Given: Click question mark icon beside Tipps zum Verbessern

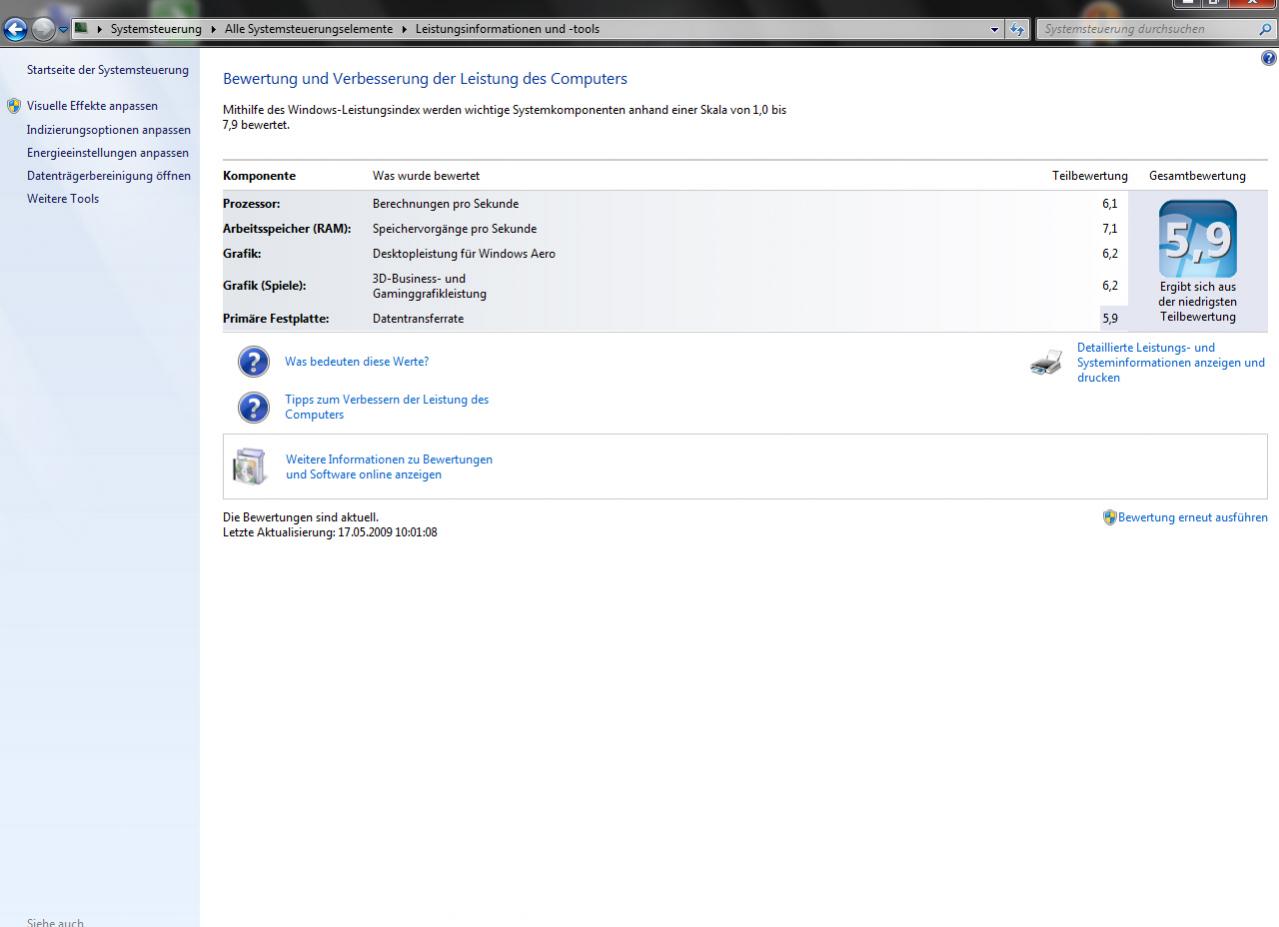Looking at the screenshot, I should pos(254,407).
